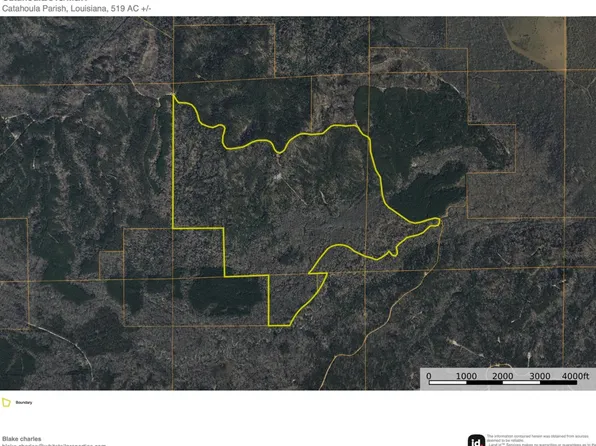Click the "Blake charles" agent name
Image resolution: width=596 pixels, height=446 pixels.
[x=22, y=439]
